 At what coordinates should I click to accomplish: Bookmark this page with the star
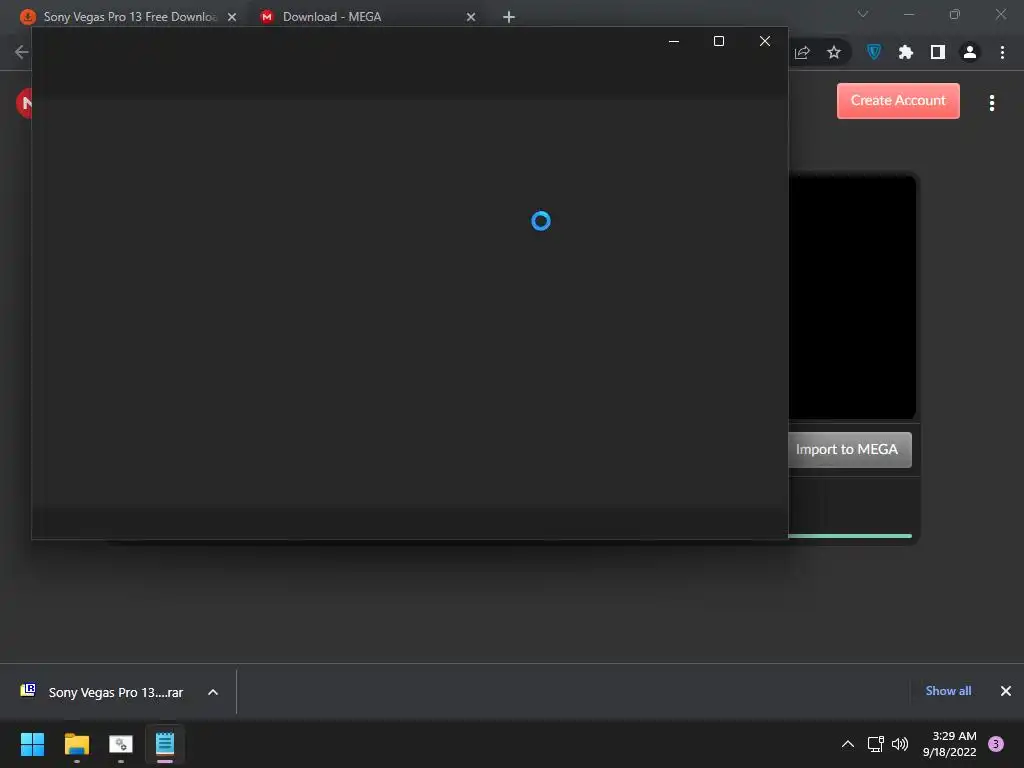(833, 52)
